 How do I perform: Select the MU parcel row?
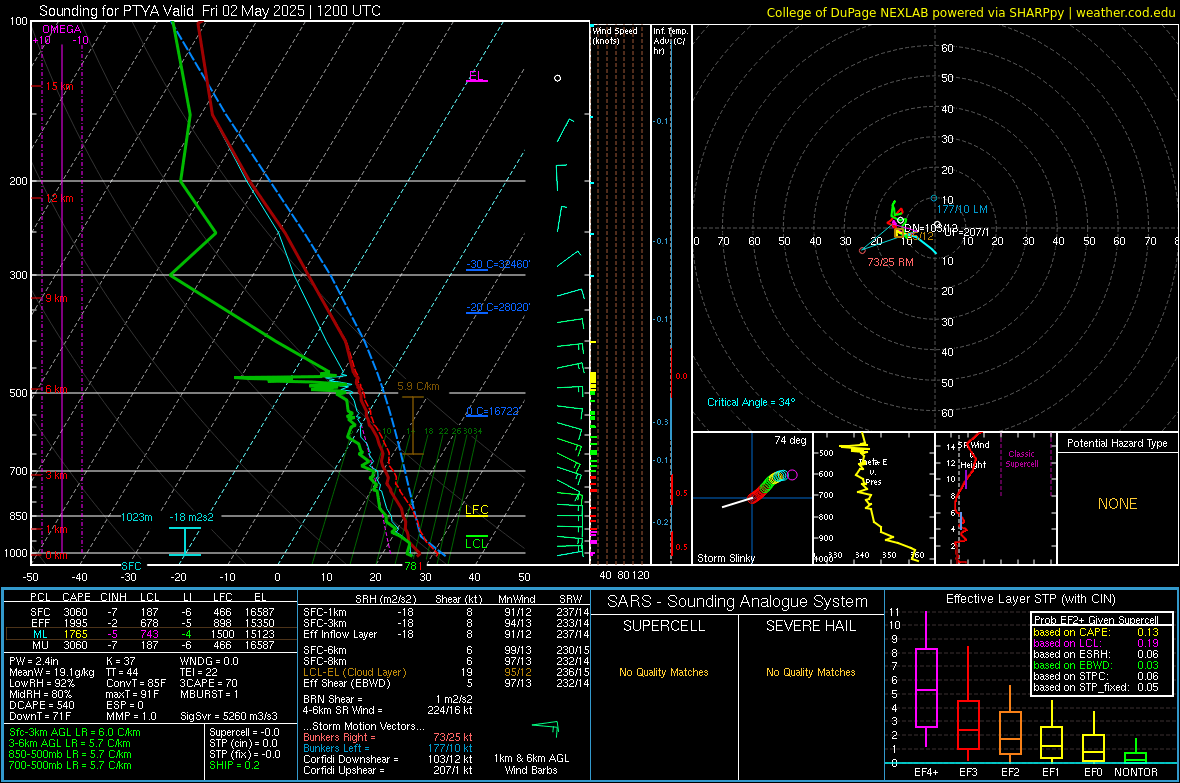click(x=151, y=645)
